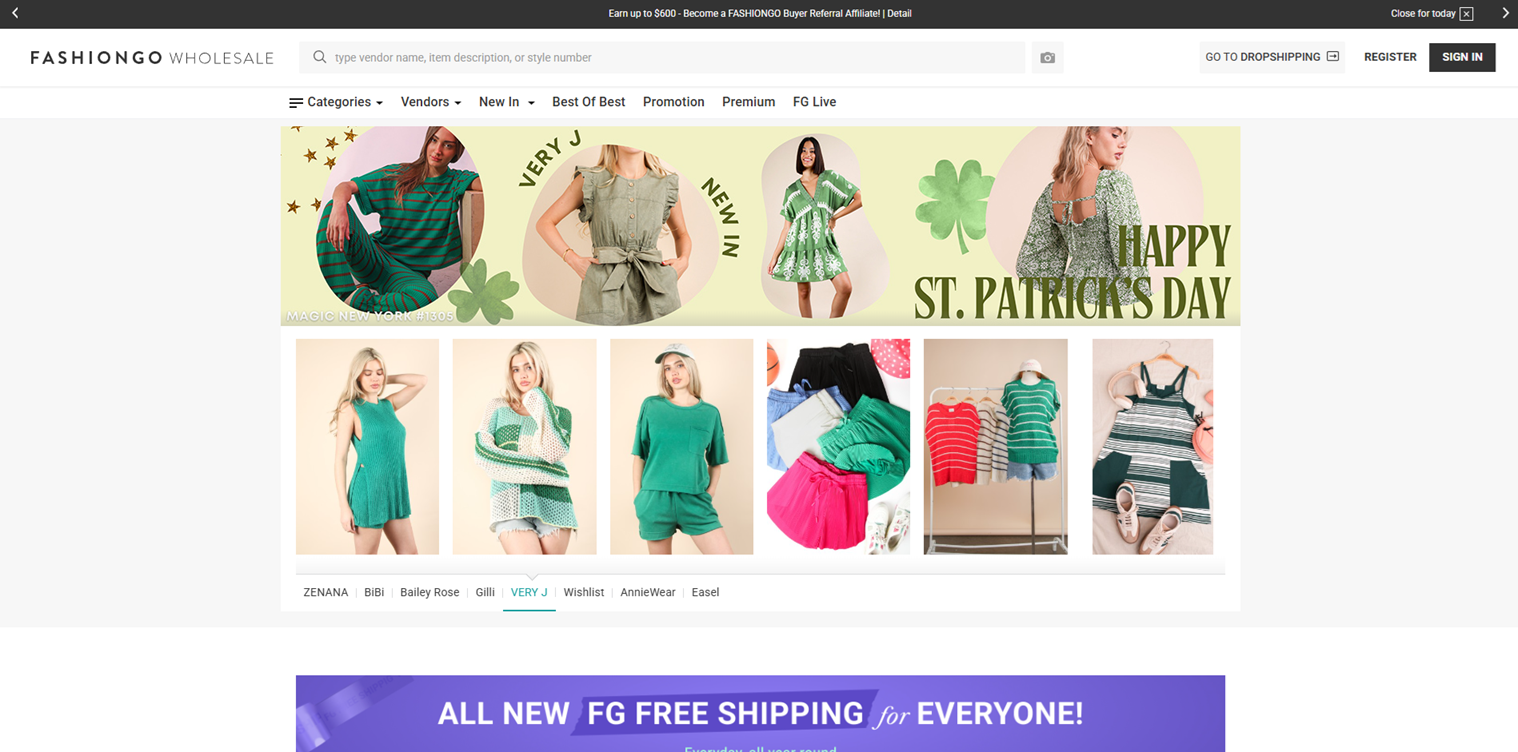The height and width of the screenshot is (752, 1518).
Task: Open the FG Live section
Action: 814,102
